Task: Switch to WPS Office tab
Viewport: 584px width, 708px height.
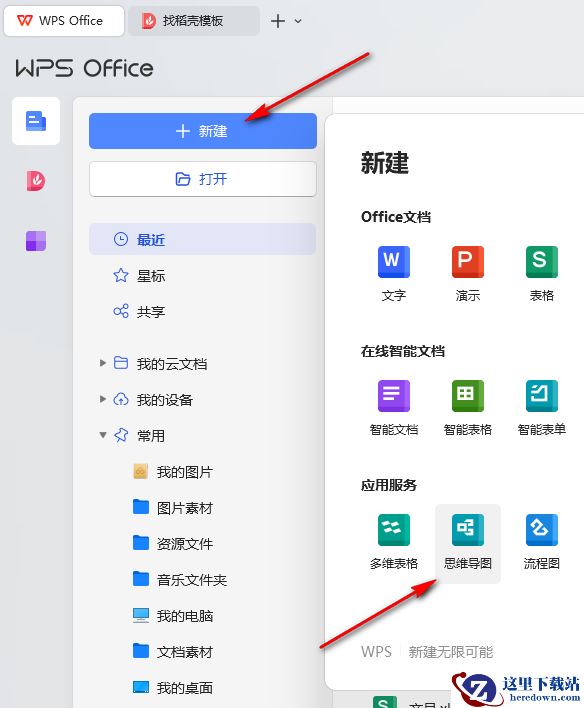Action: [64, 21]
